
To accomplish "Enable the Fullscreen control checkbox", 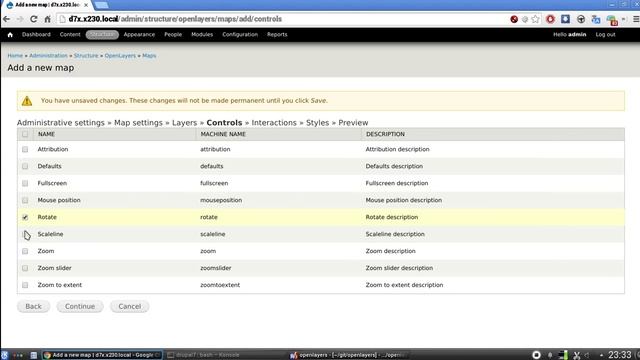I will pyautogui.click(x=25, y=183).
